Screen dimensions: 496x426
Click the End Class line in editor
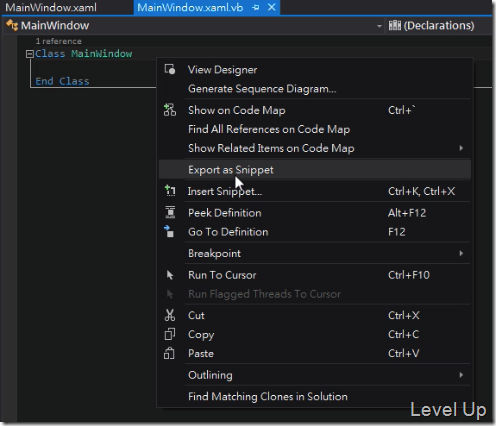pyautogui.click(x=62, y=81)
